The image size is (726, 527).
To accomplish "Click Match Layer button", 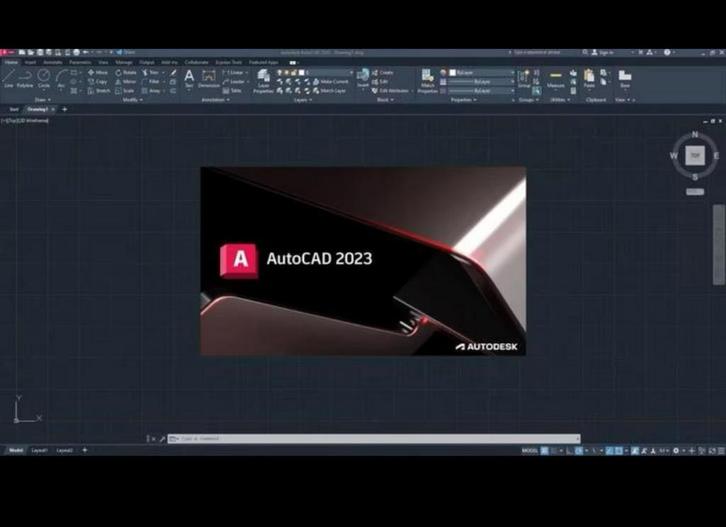I will coord(330,91).
